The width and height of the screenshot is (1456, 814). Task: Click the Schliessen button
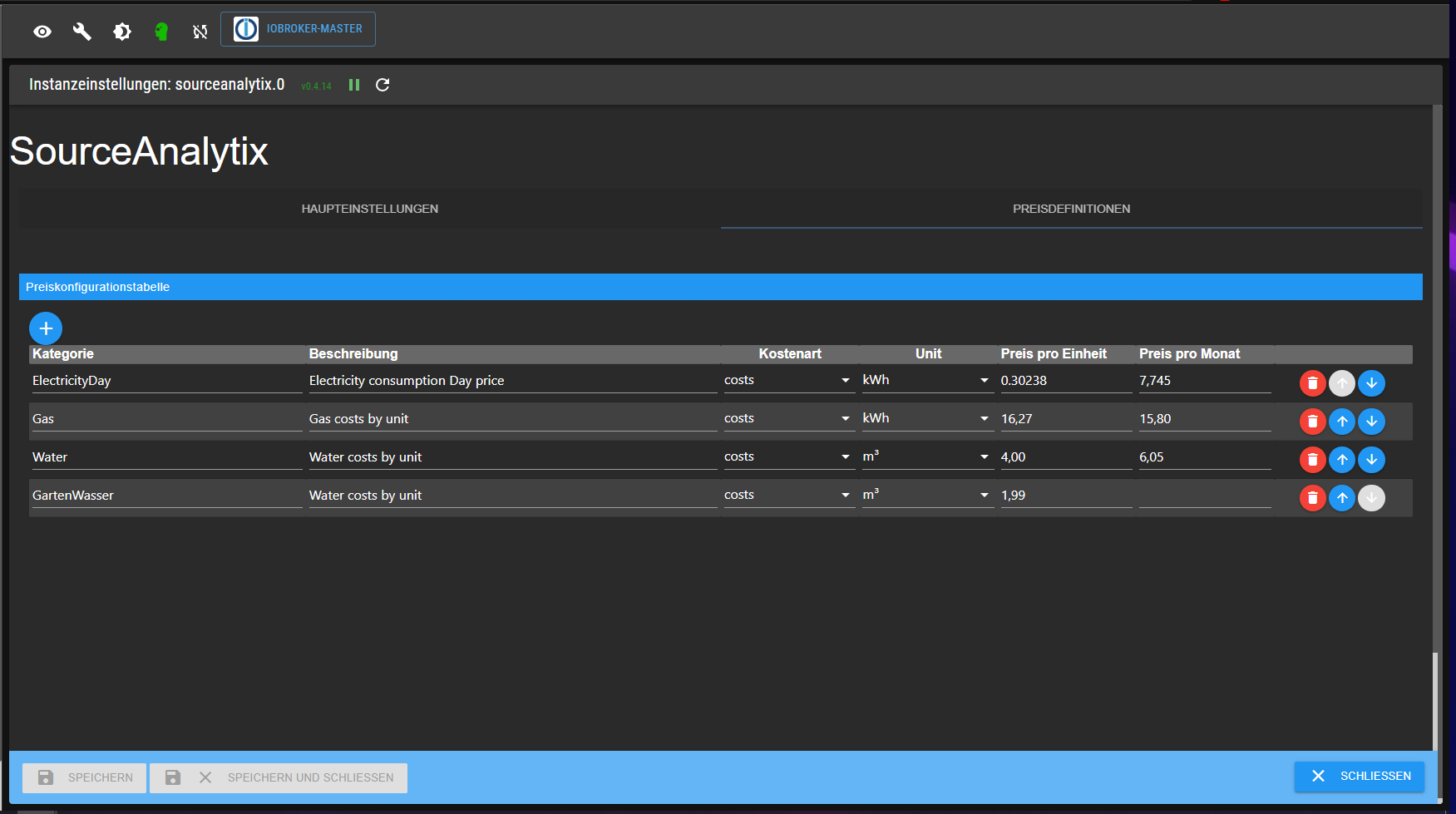pos(1360,776)
